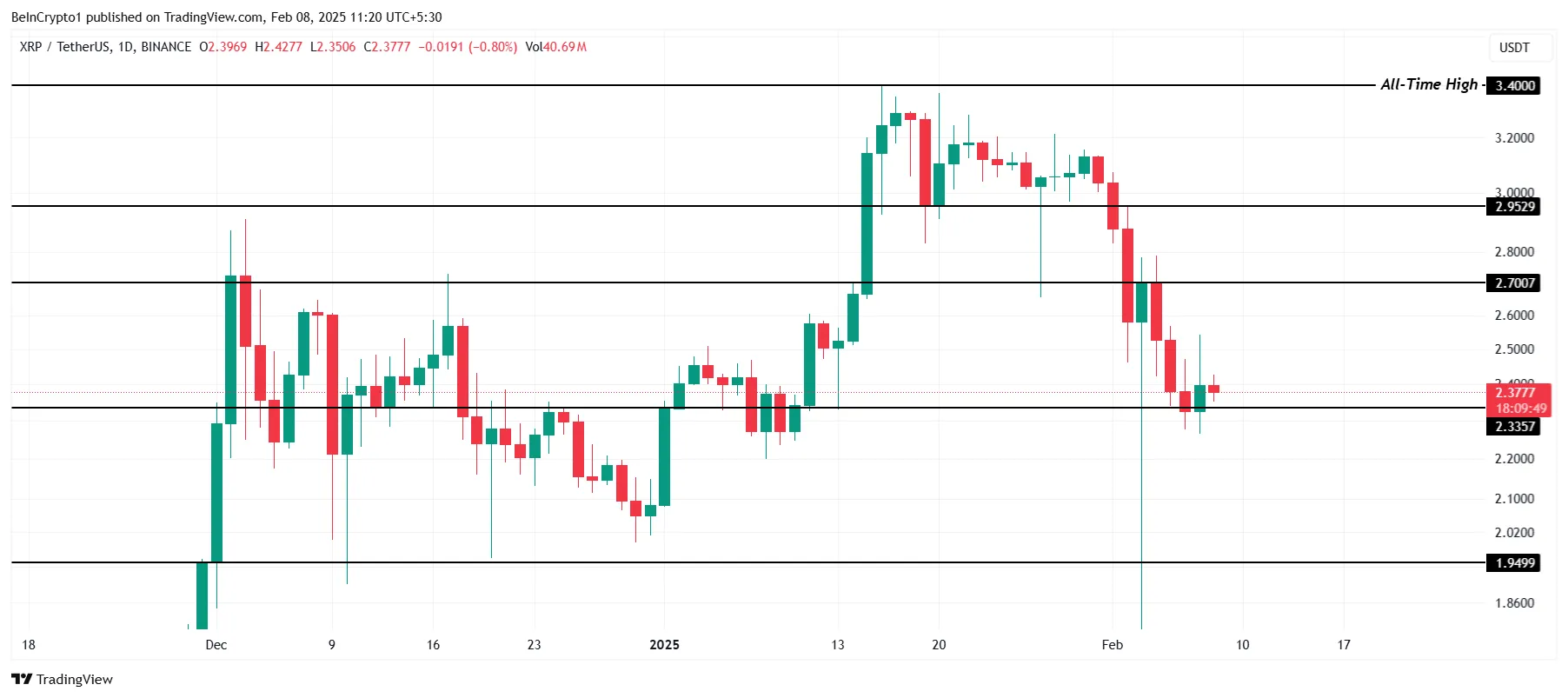1568x698 pixels.
Task: Click the 1.8600 tick on price scale
Action: (x=1514, y=602)
